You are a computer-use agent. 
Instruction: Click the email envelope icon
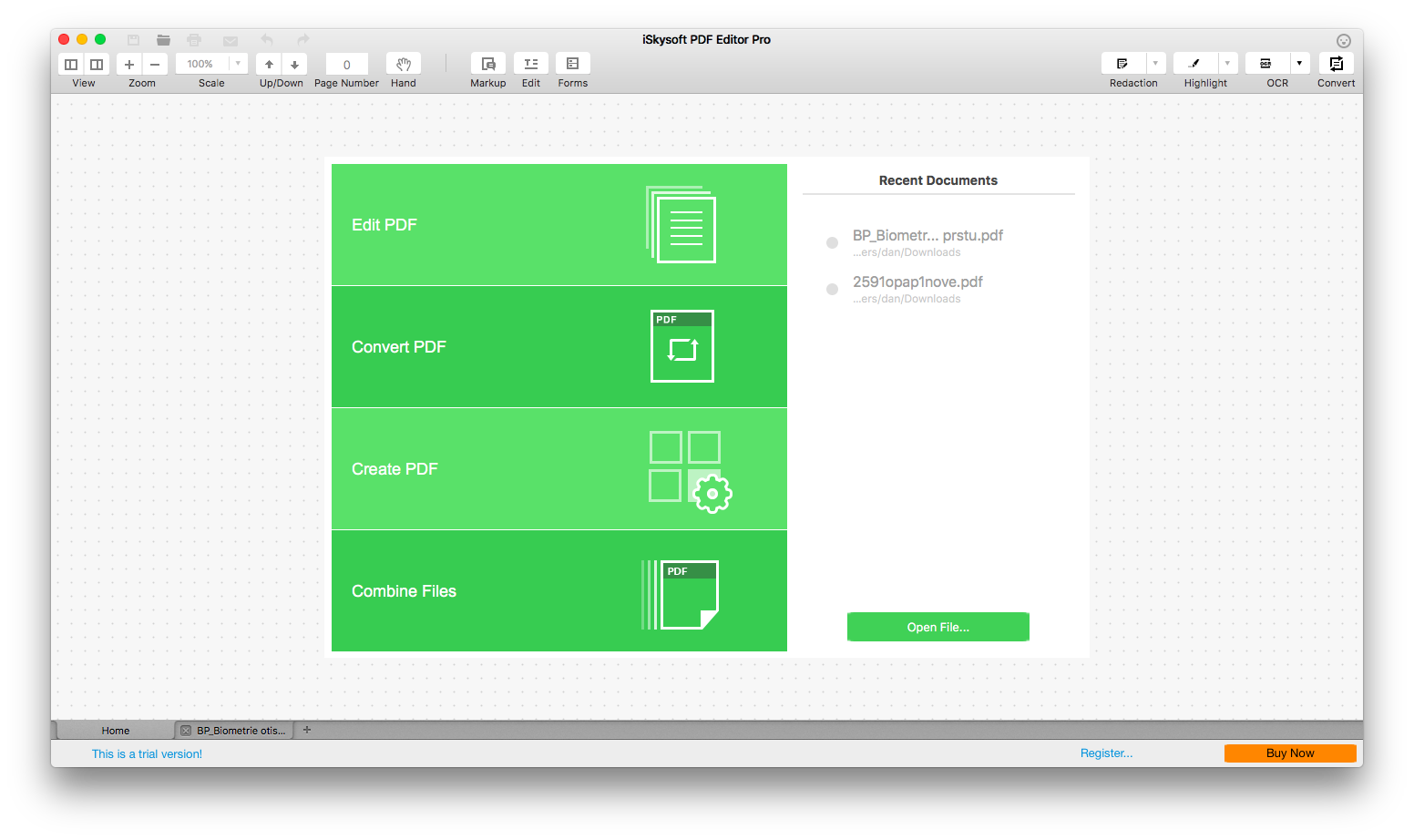point(231,40)
